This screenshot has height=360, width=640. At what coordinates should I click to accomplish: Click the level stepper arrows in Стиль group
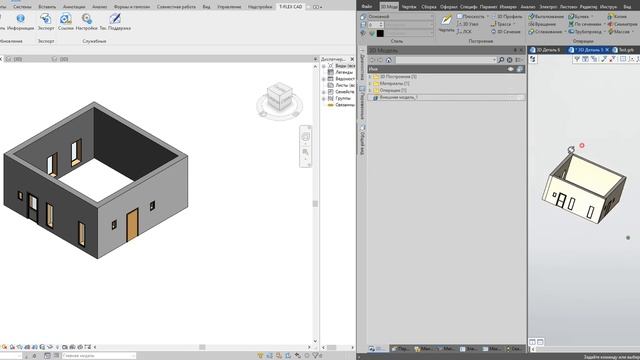[381, 25]
